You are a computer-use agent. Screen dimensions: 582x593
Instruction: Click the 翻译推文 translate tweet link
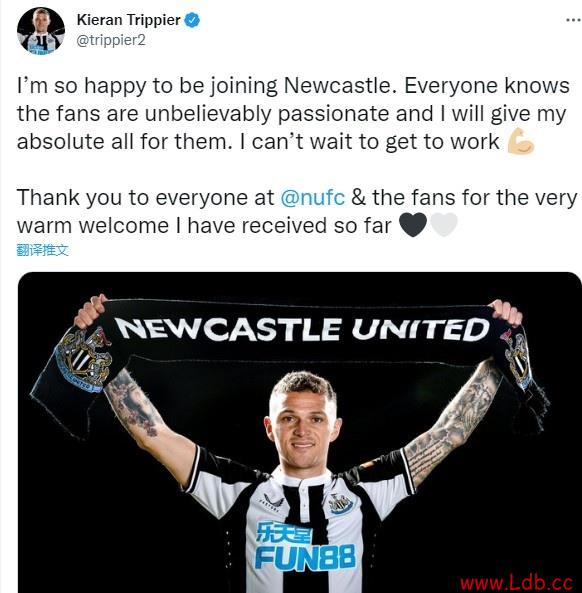(x=43, y=250)
